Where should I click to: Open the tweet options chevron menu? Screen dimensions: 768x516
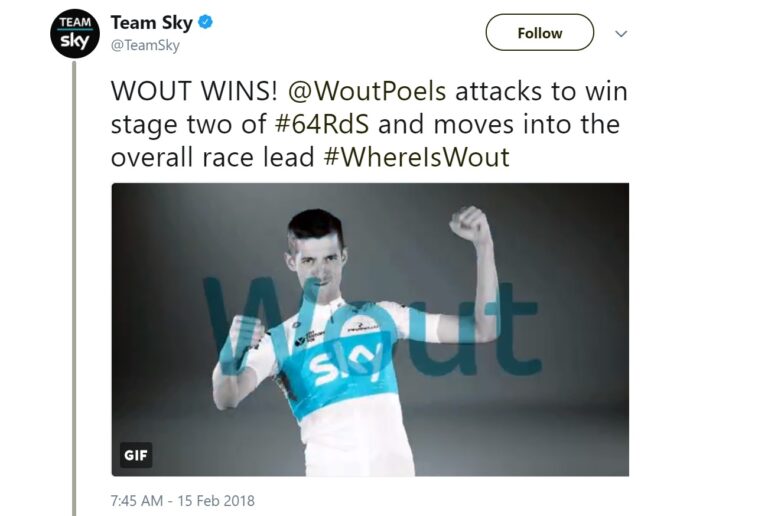click(x=621, y=34)
